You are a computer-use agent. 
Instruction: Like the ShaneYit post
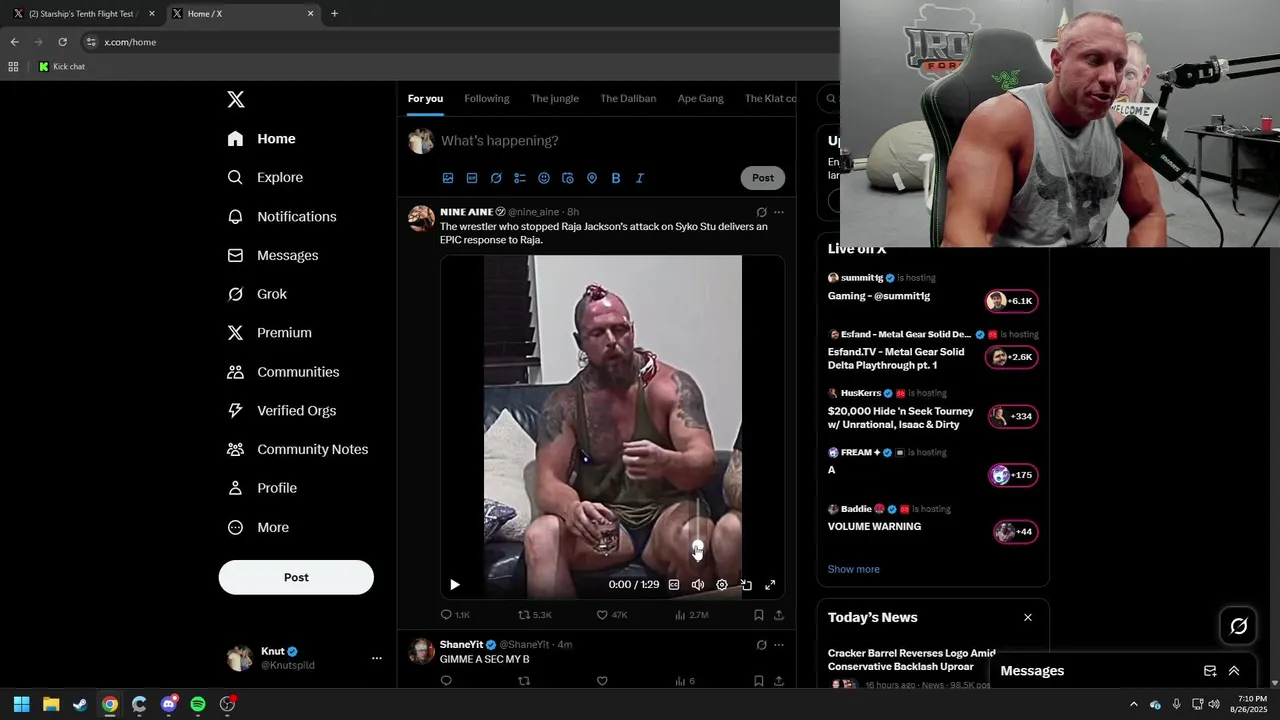point(602,681)
